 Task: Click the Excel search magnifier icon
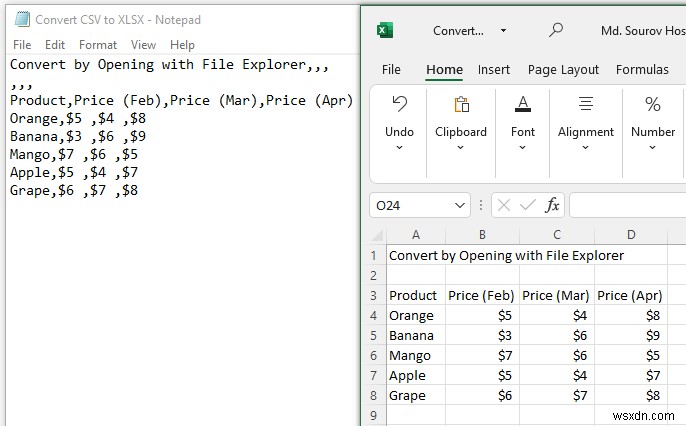click(x=556, y=30)
